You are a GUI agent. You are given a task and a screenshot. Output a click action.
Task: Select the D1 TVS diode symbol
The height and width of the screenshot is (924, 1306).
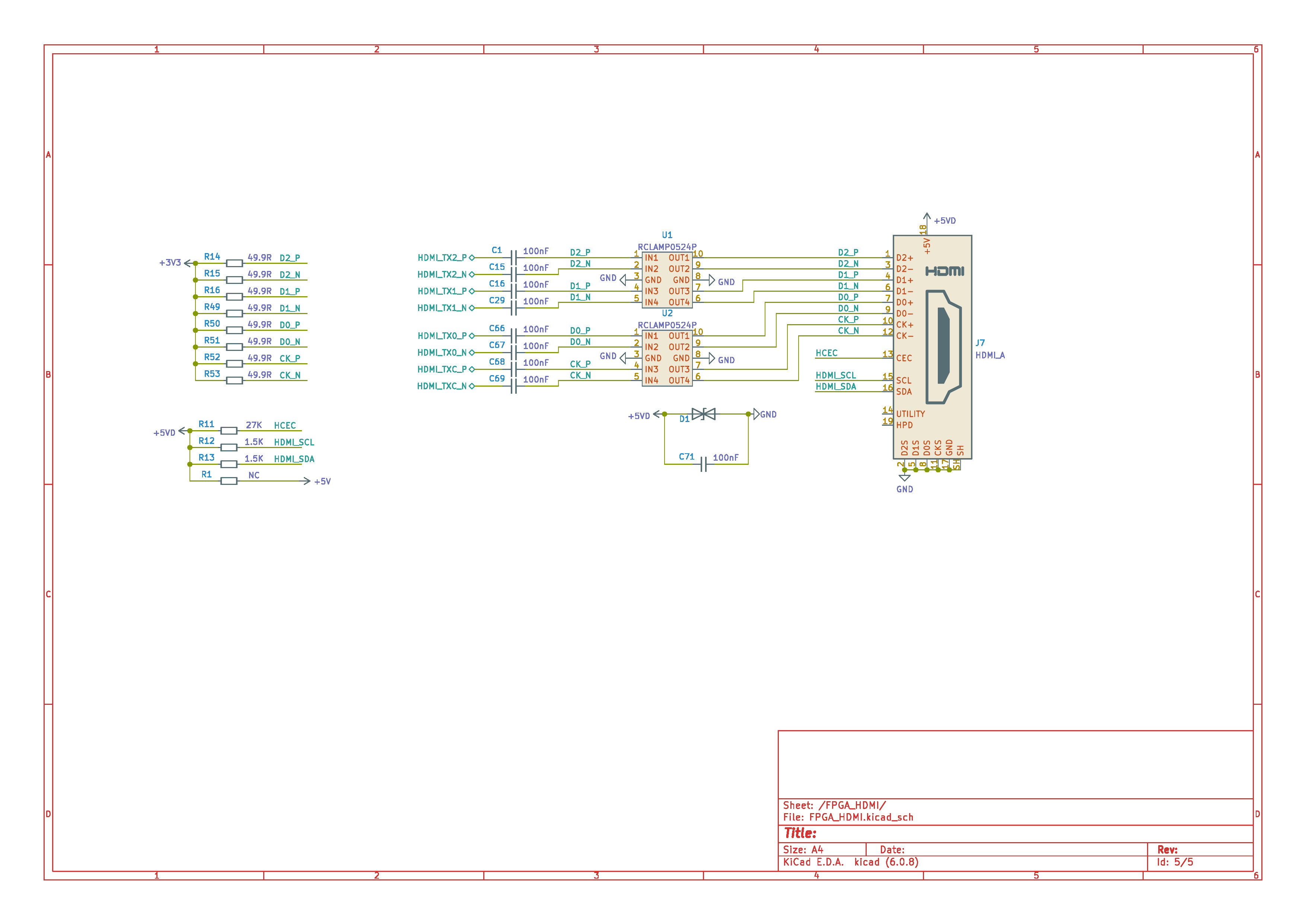(703, 414)
